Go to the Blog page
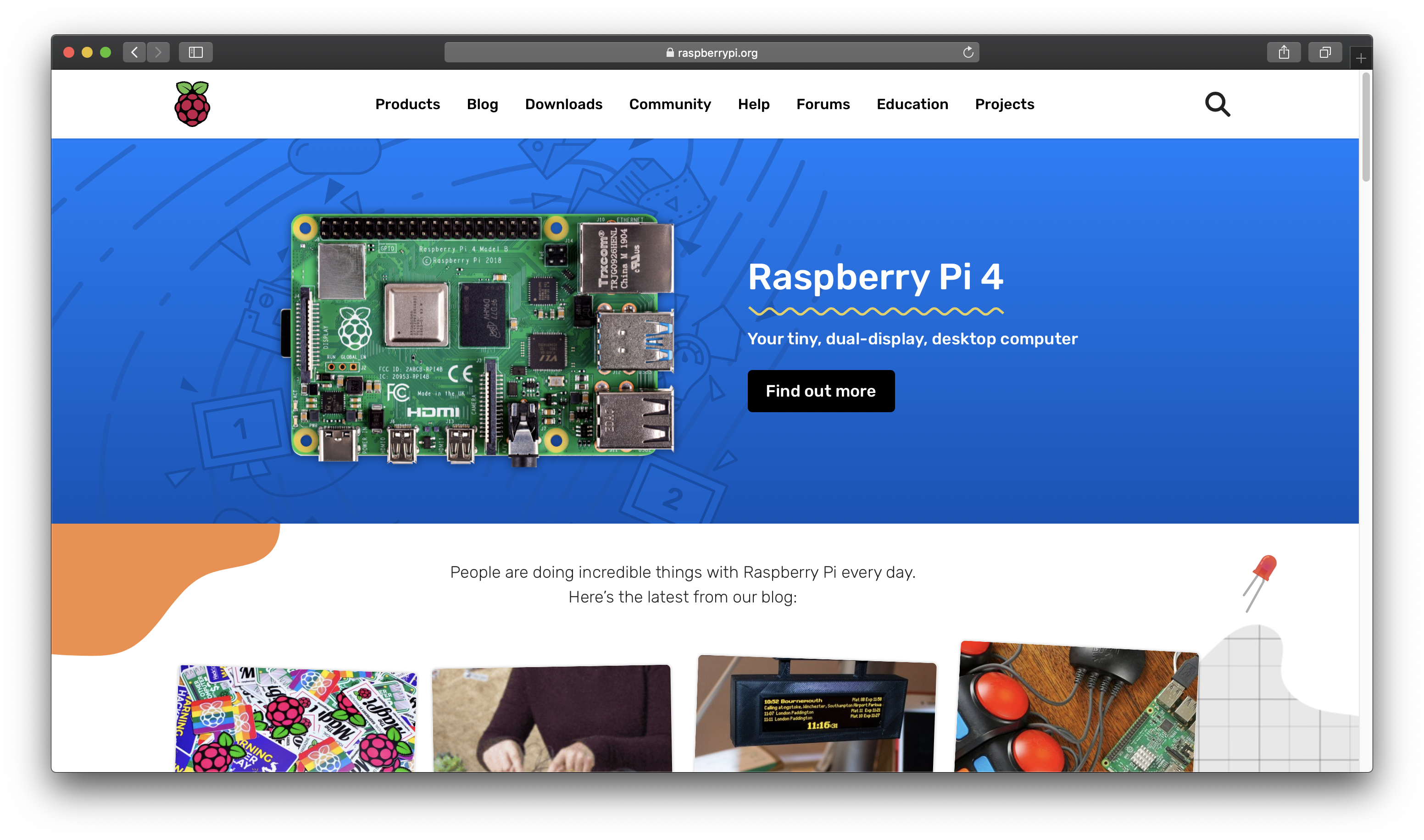 point(483,104)
